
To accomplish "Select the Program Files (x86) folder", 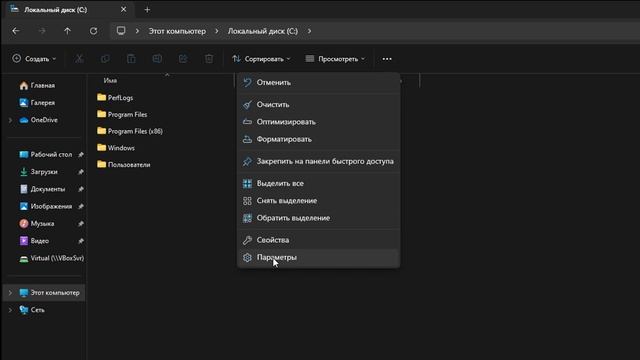I will pos(130,131).
